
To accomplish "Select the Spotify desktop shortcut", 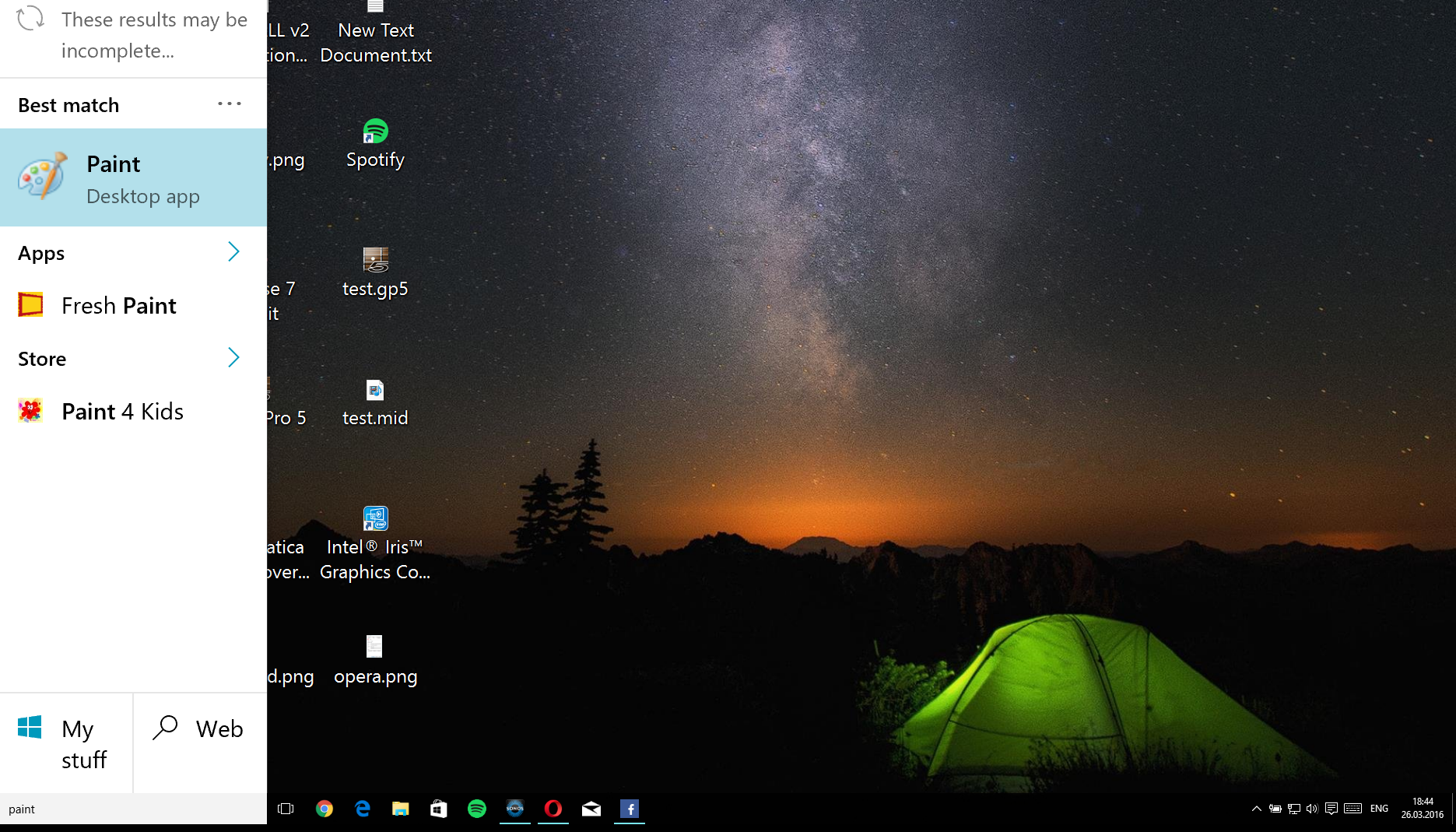I will [x=376, y=145].
